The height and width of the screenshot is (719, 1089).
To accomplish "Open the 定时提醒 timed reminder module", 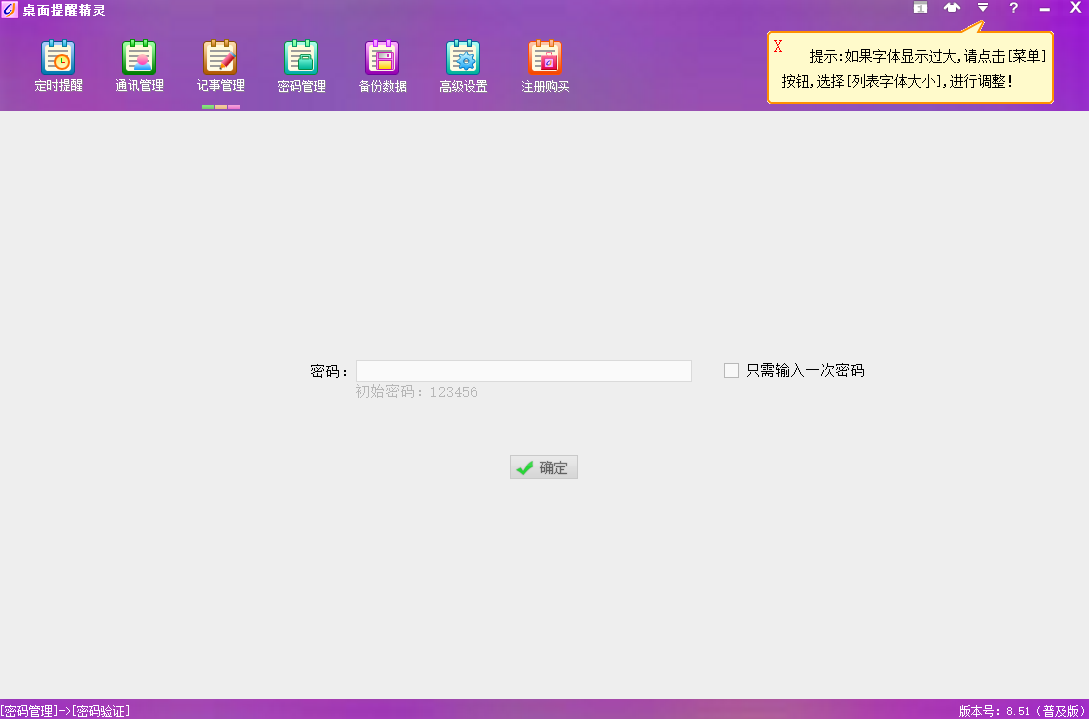I will 58,67.
